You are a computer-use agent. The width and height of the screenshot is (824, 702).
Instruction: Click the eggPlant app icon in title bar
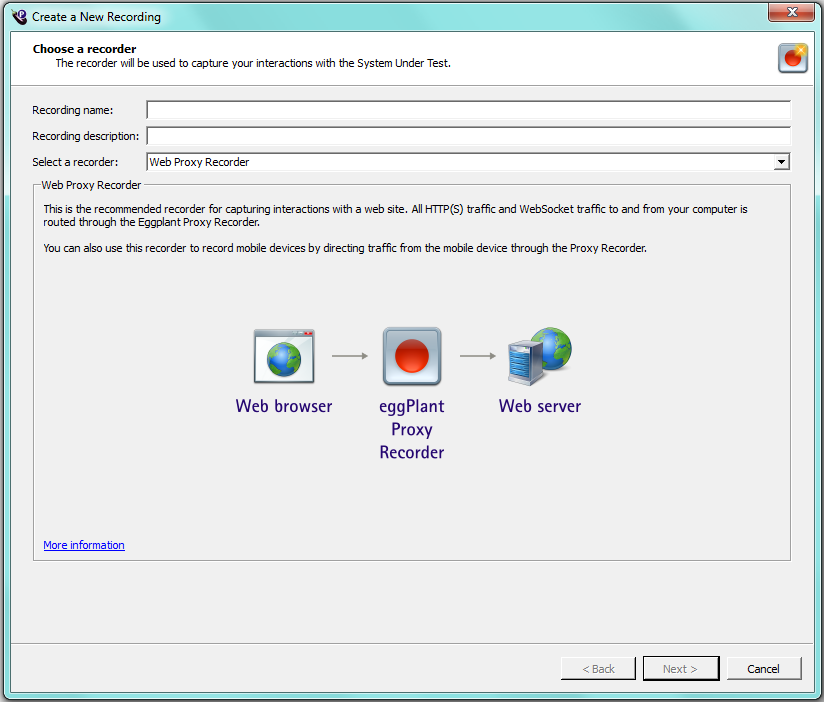pyautogui.click(x=18, y=16)
